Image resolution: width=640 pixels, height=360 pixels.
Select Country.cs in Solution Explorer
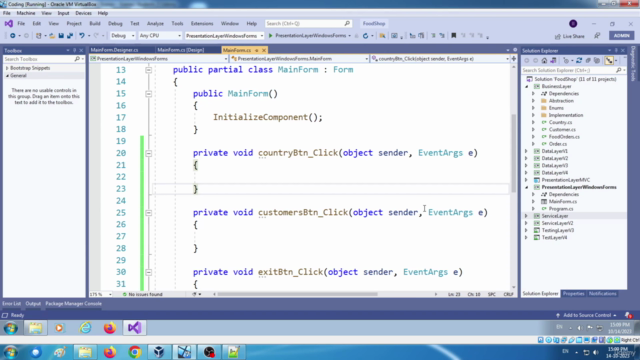(x=560, y=122)
